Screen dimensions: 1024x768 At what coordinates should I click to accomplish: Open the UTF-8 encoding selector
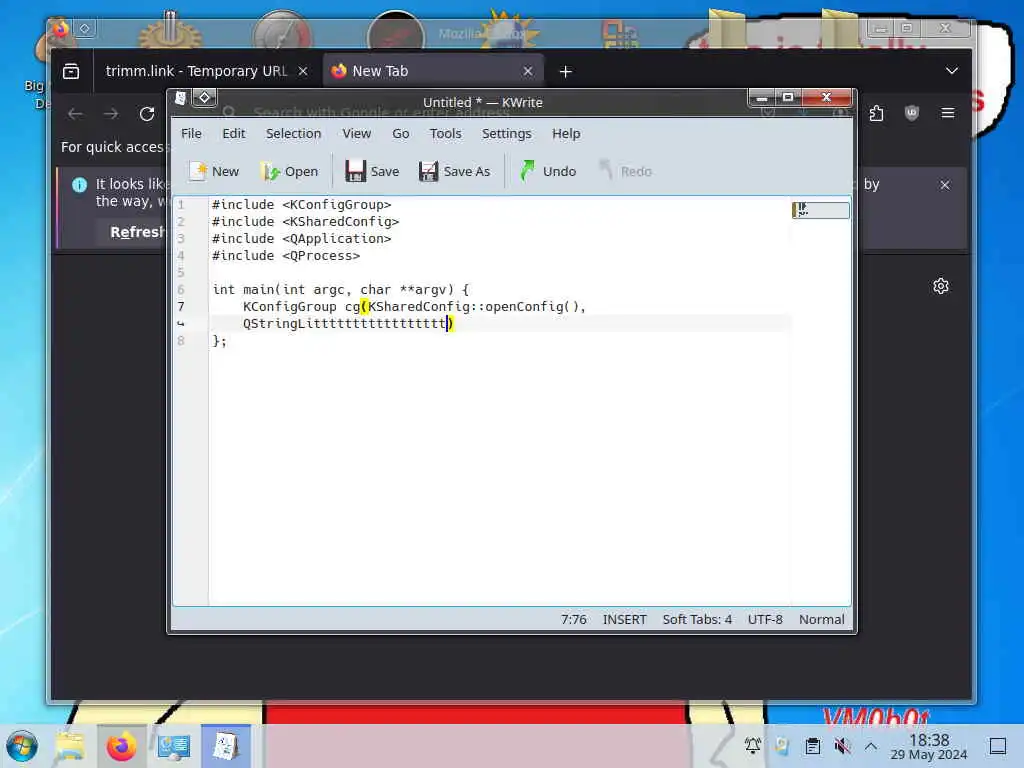pos(765,619)
